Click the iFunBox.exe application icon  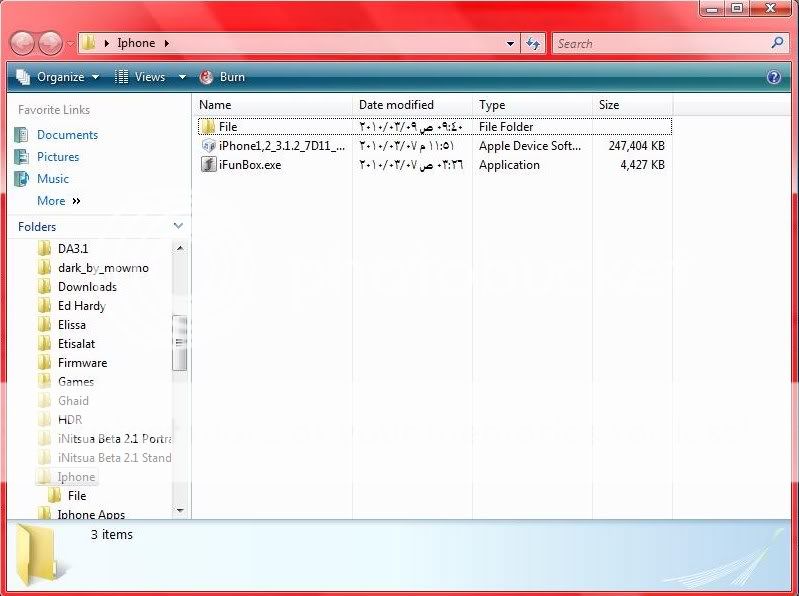click(x=208, y=165)
